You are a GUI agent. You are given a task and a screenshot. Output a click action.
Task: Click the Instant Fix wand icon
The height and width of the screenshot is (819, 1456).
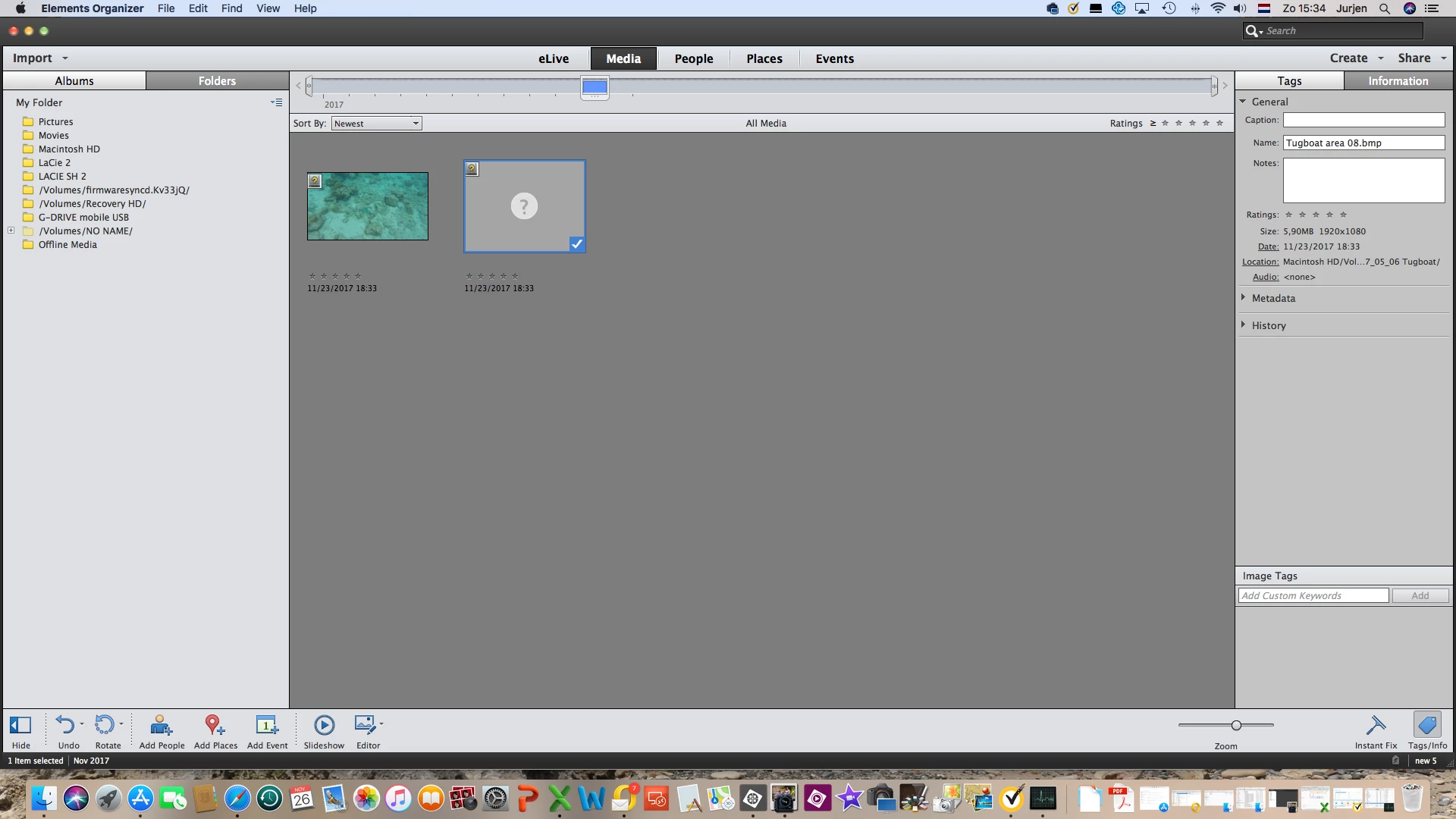click(x=1375, y=726)
